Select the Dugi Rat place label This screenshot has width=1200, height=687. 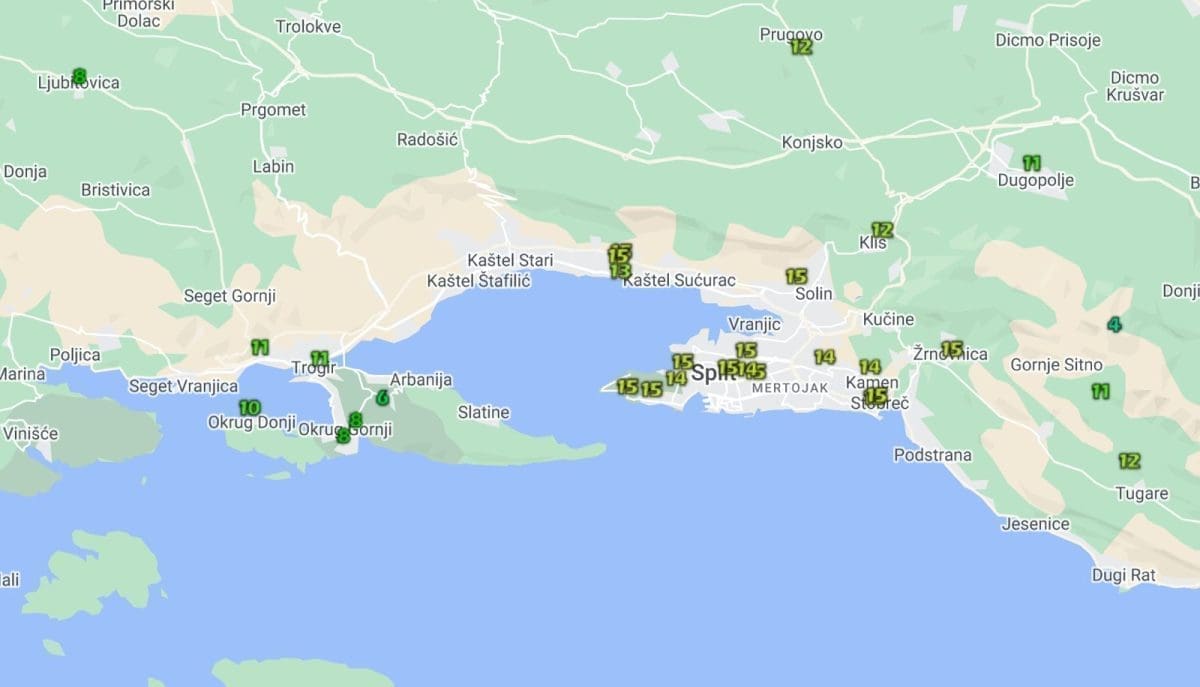tap(1124, 575)
